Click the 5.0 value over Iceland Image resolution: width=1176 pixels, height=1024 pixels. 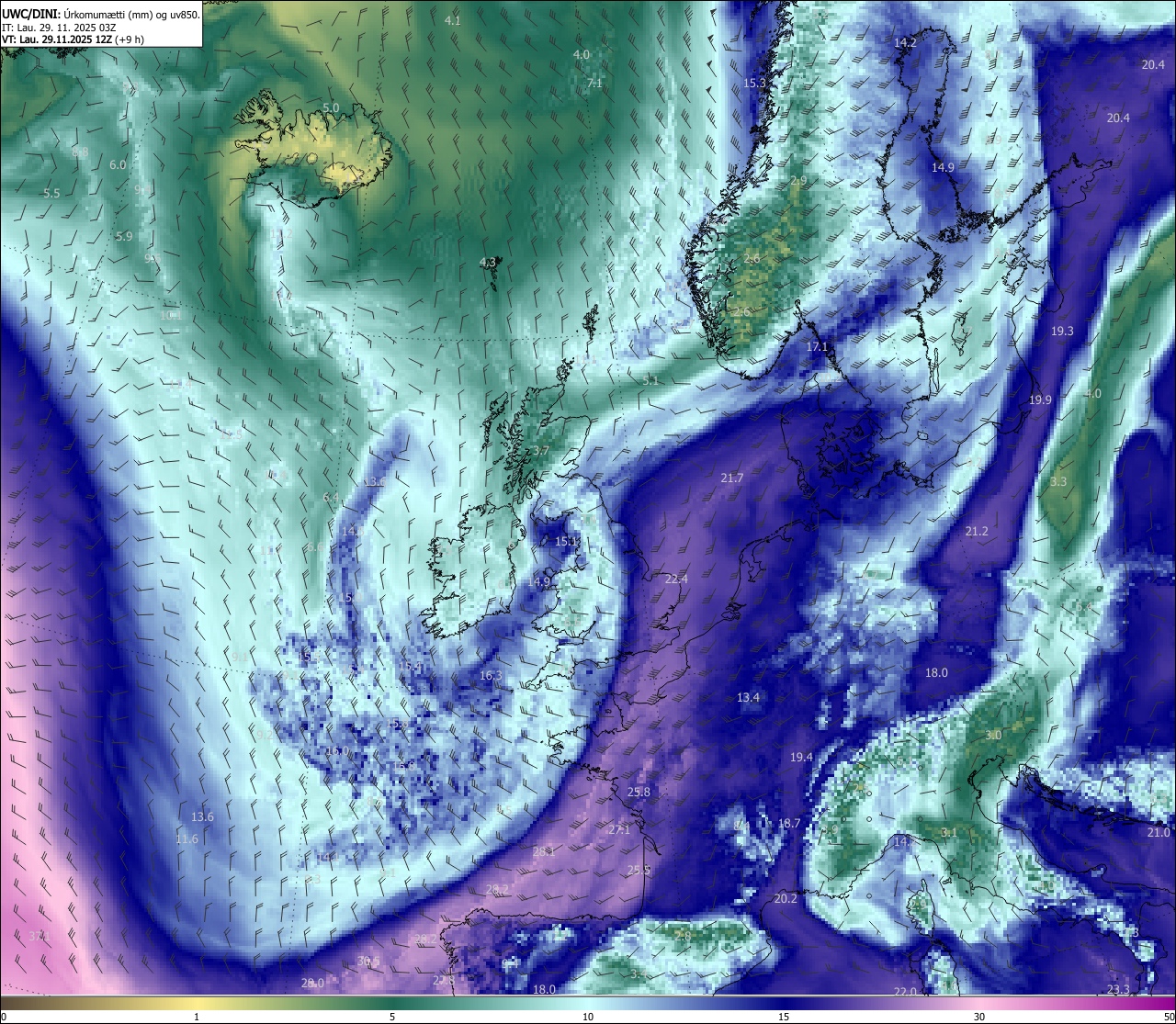(x=331, y=107)
